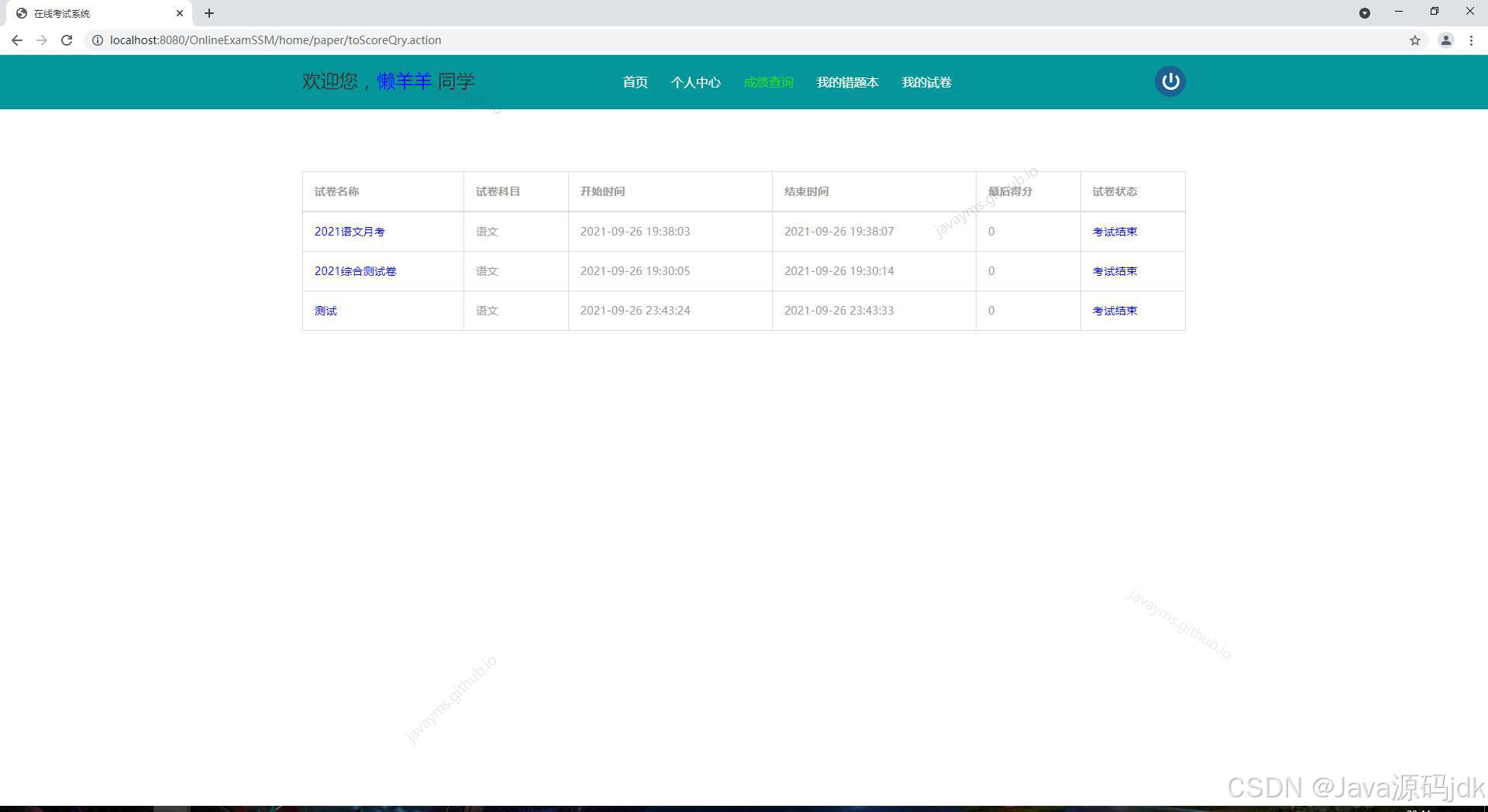Image resolution: width=1488 pixels, height=812 pixels.
Task: Click 考试结束 for 2021语文月考 row
Action: click(1114, 232)
